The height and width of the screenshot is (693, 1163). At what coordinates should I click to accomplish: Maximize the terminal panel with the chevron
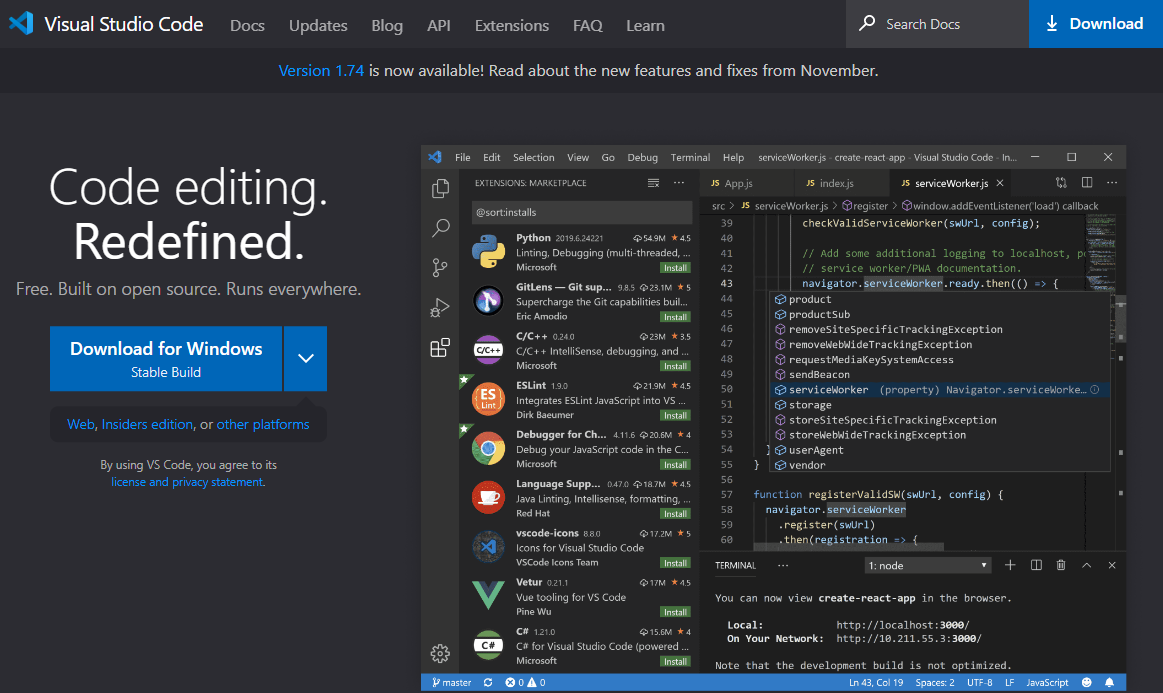(x=1086, y=565)
